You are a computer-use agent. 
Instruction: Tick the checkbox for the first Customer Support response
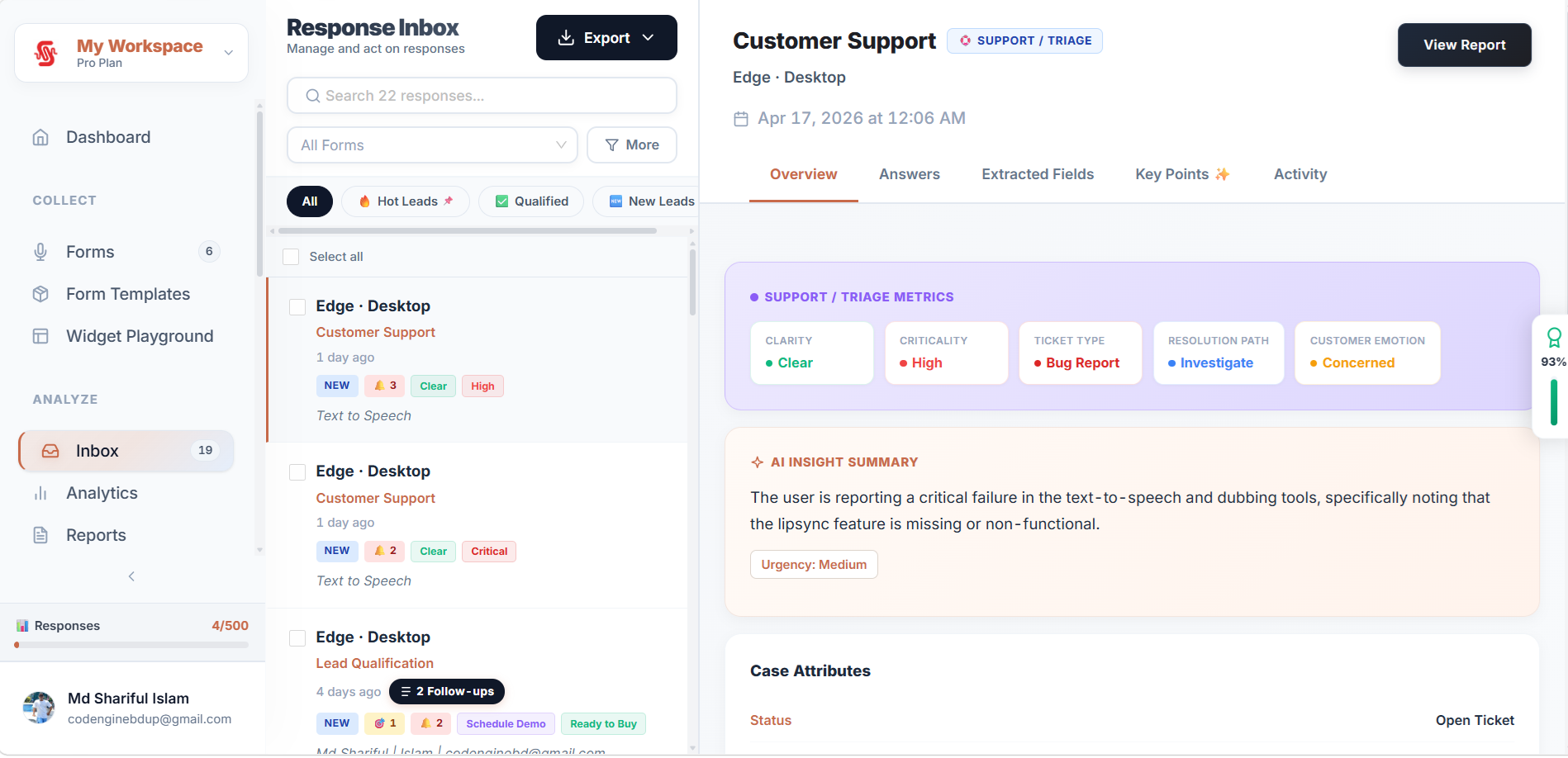coord(297,307)
